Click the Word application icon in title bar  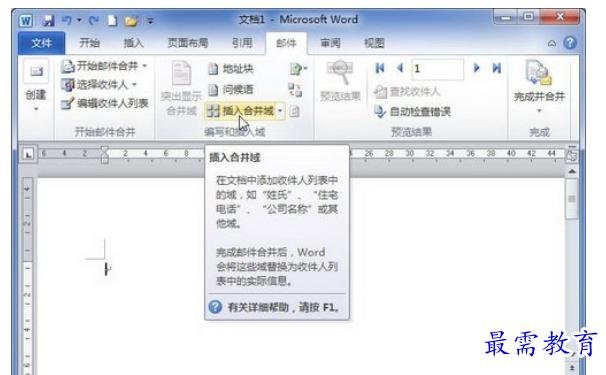tap(26, 20)
